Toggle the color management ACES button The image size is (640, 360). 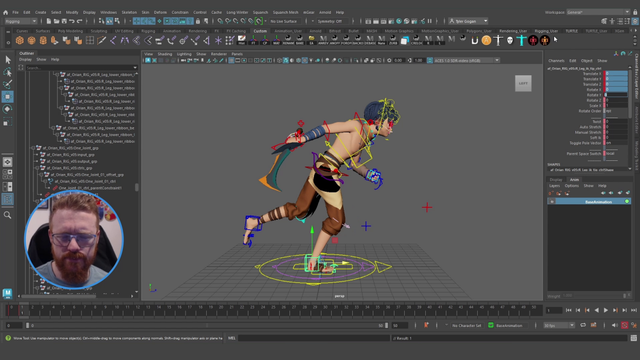coord(430,60)
